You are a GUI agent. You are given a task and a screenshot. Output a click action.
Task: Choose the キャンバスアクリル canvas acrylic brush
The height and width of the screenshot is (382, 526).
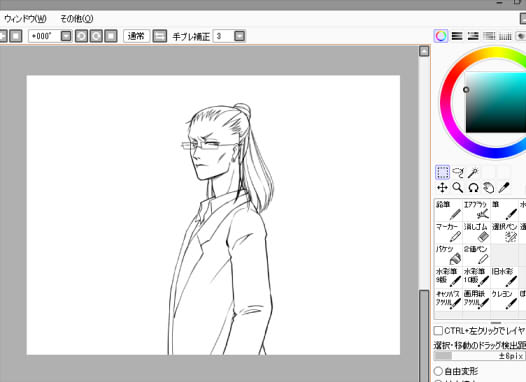pos(449,299)
